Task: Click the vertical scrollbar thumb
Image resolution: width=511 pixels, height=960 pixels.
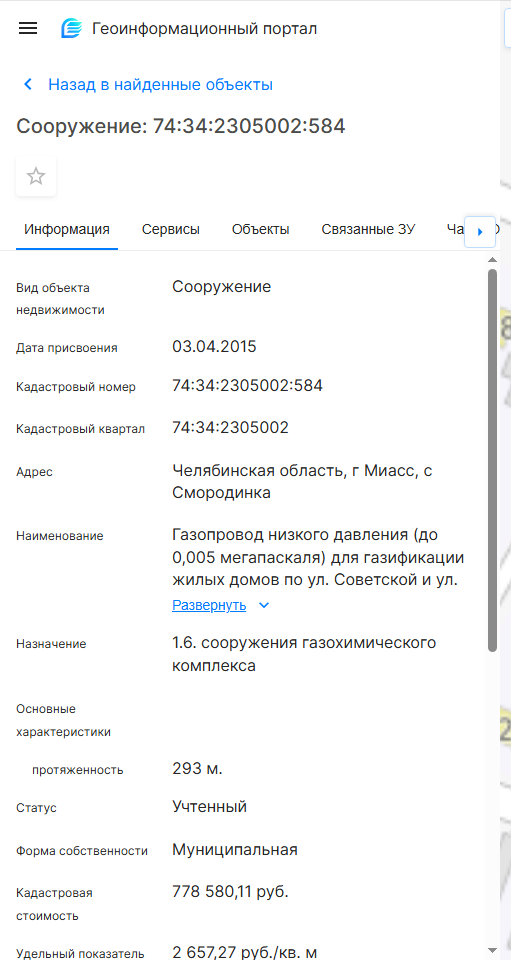Action: 493,460
